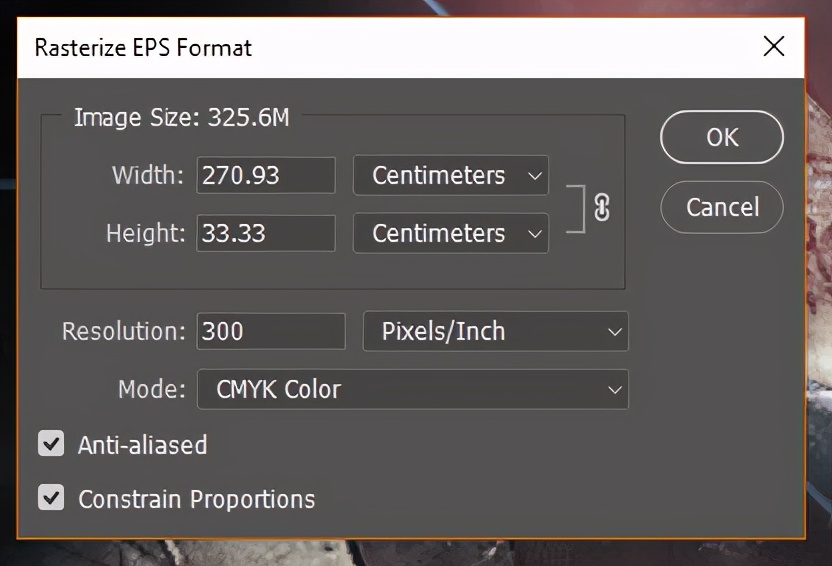832x566 pixels.
Task: Click the Height value field
Action: [266, 233]
